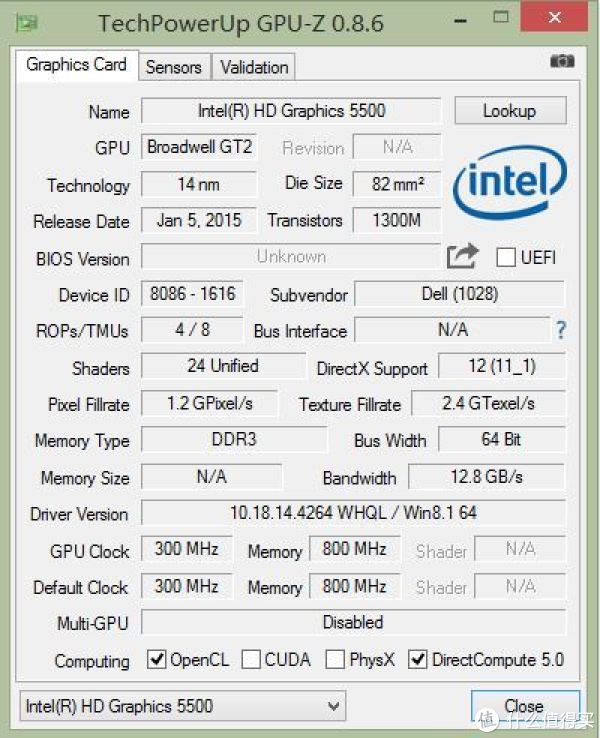Take a screenshot with the camera icon
600x738 pixels.
[562, 61]
